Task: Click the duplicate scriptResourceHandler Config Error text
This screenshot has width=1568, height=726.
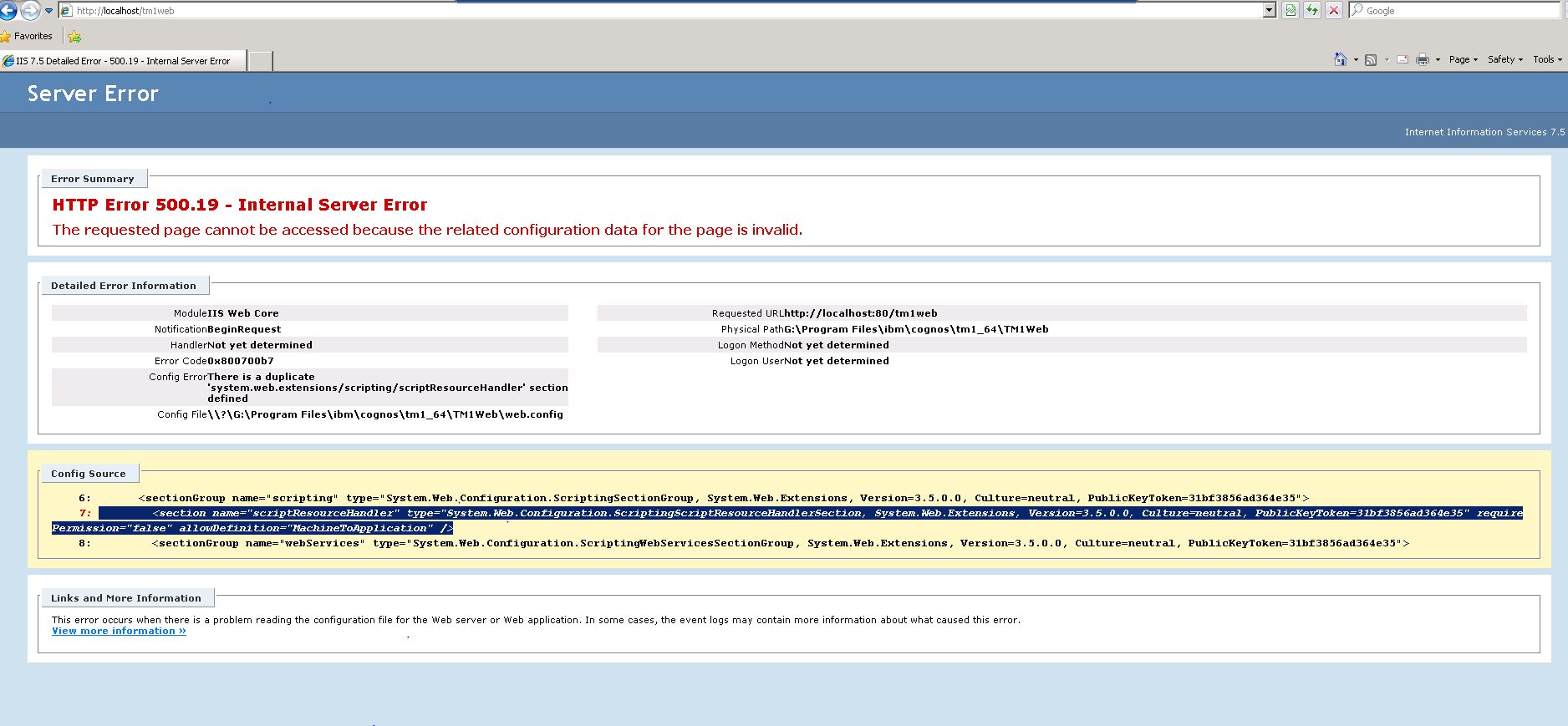Action: click(388, 388)
